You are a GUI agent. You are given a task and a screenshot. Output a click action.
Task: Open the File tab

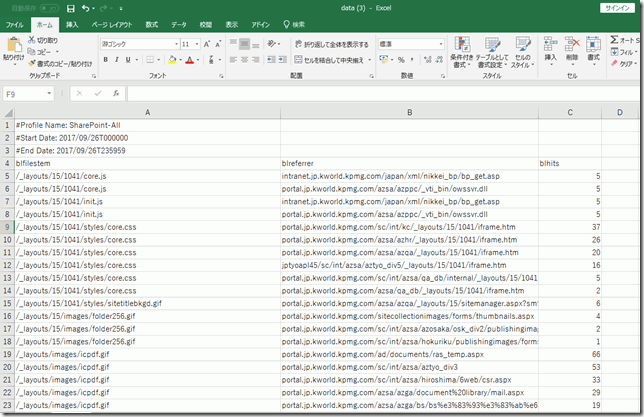tap(15, 25)
